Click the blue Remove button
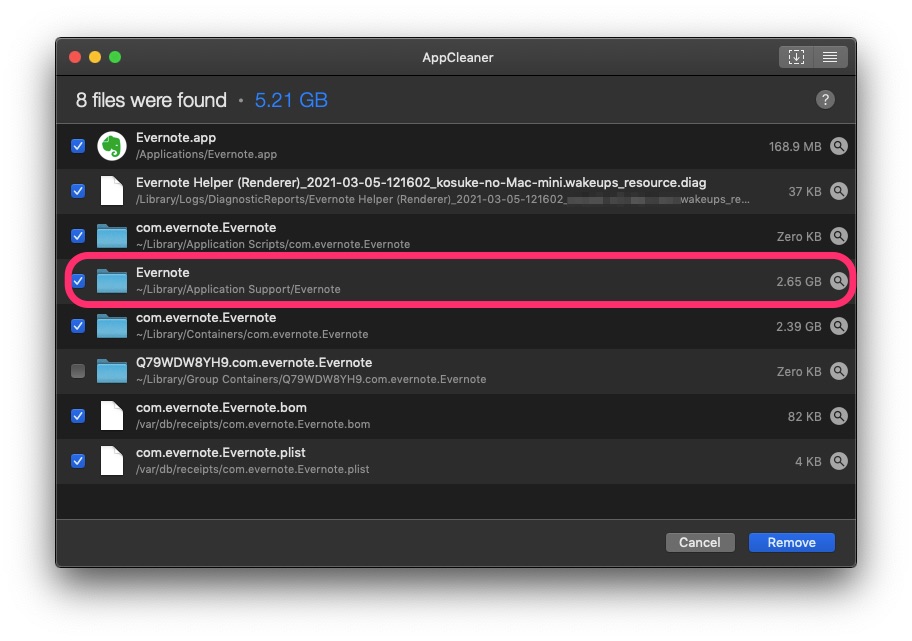The width and height of the screenshot is (912, 641). point(792,542)
